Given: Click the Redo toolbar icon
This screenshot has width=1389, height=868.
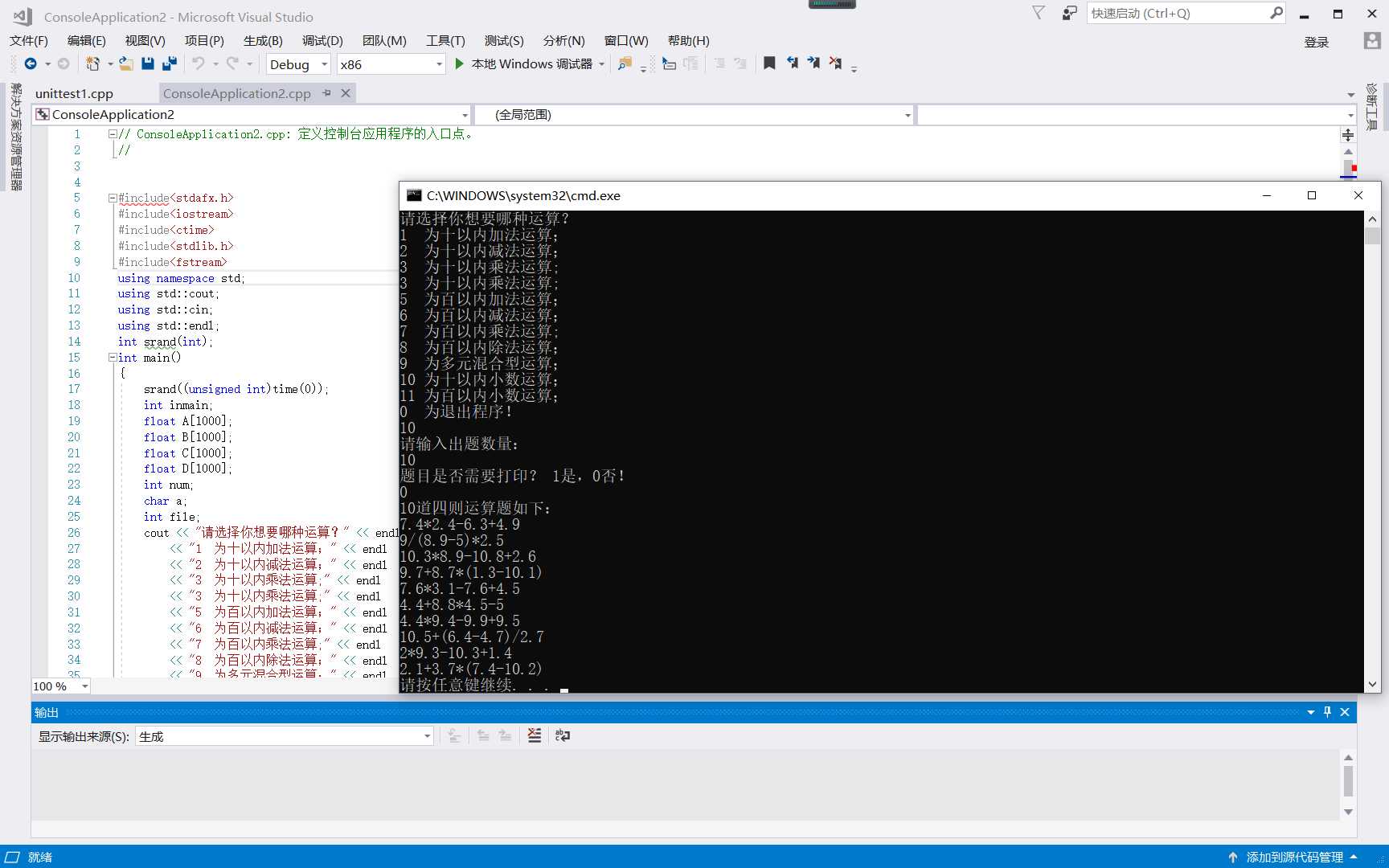Looking at the screenshot, I should [232, 63].
